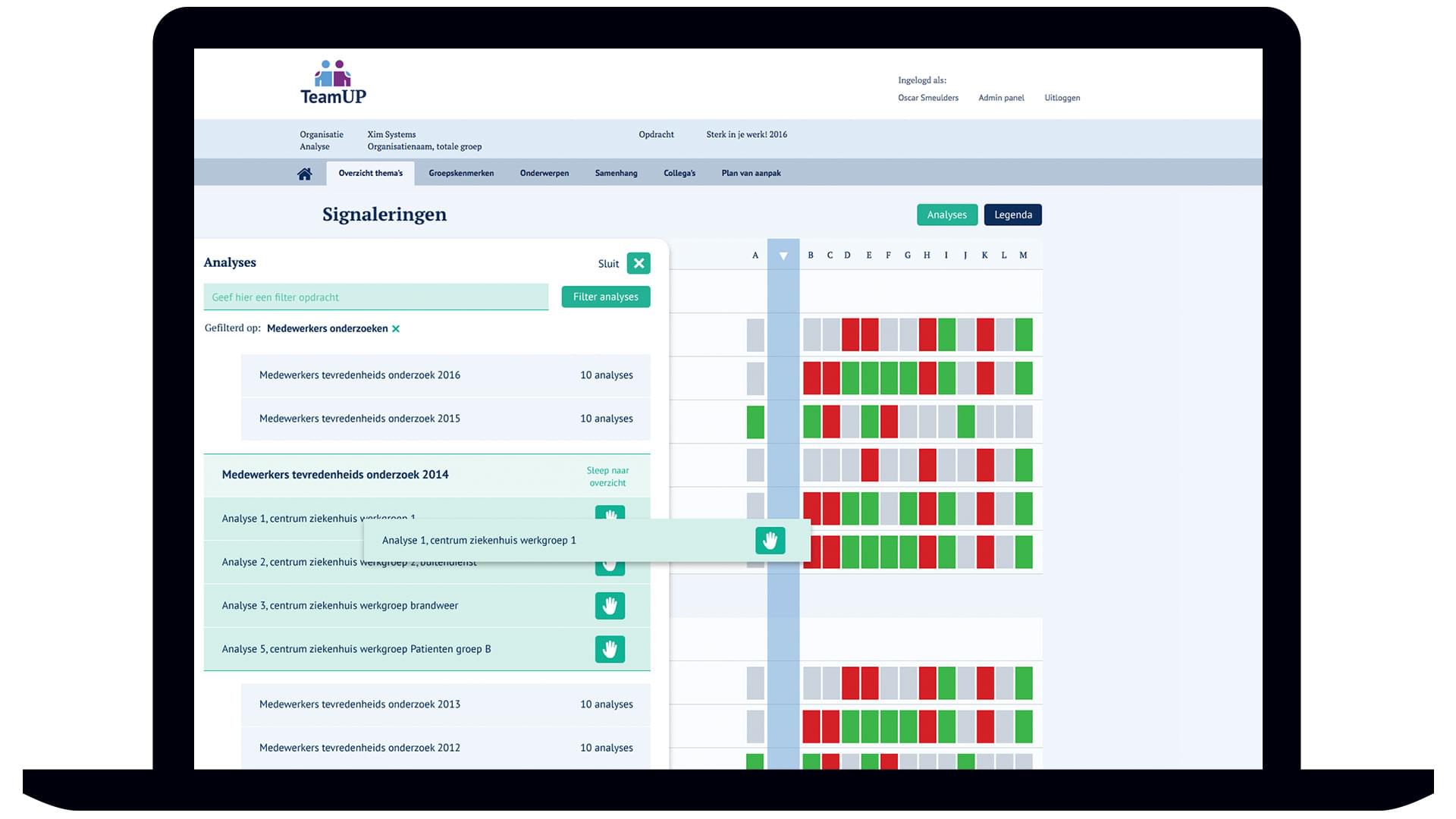The image size is (1456, 819).
Task: Click column header A
Action: tap(755, 256)
